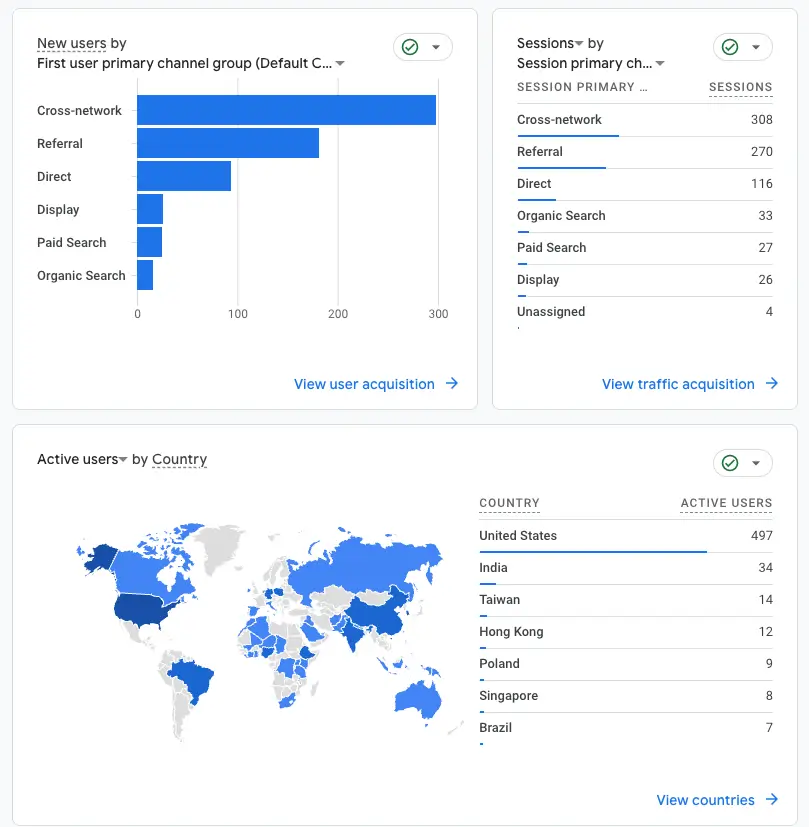This screenshot has height=827, width=809.
Task: Click Organic Search row in sessions table
Action: coord(644,216)
